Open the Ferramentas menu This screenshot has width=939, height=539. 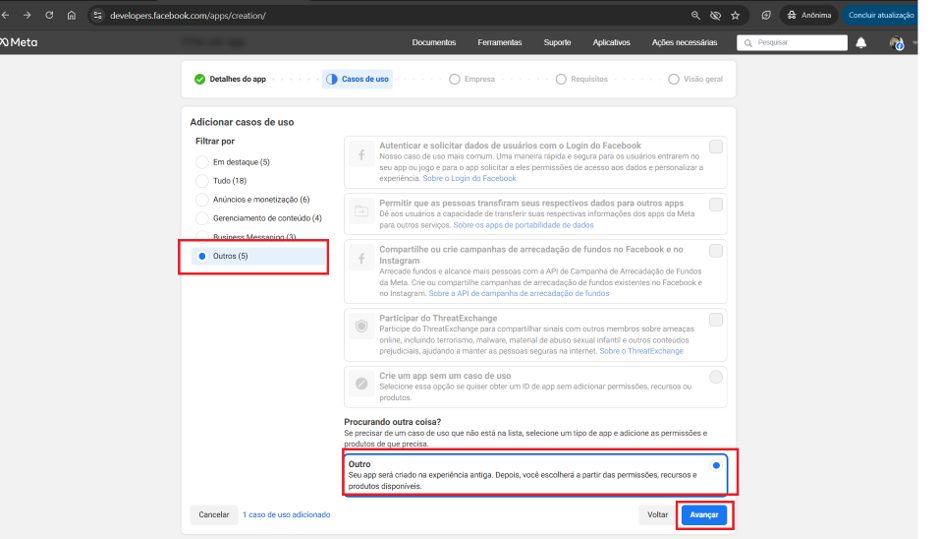[499, 43]
